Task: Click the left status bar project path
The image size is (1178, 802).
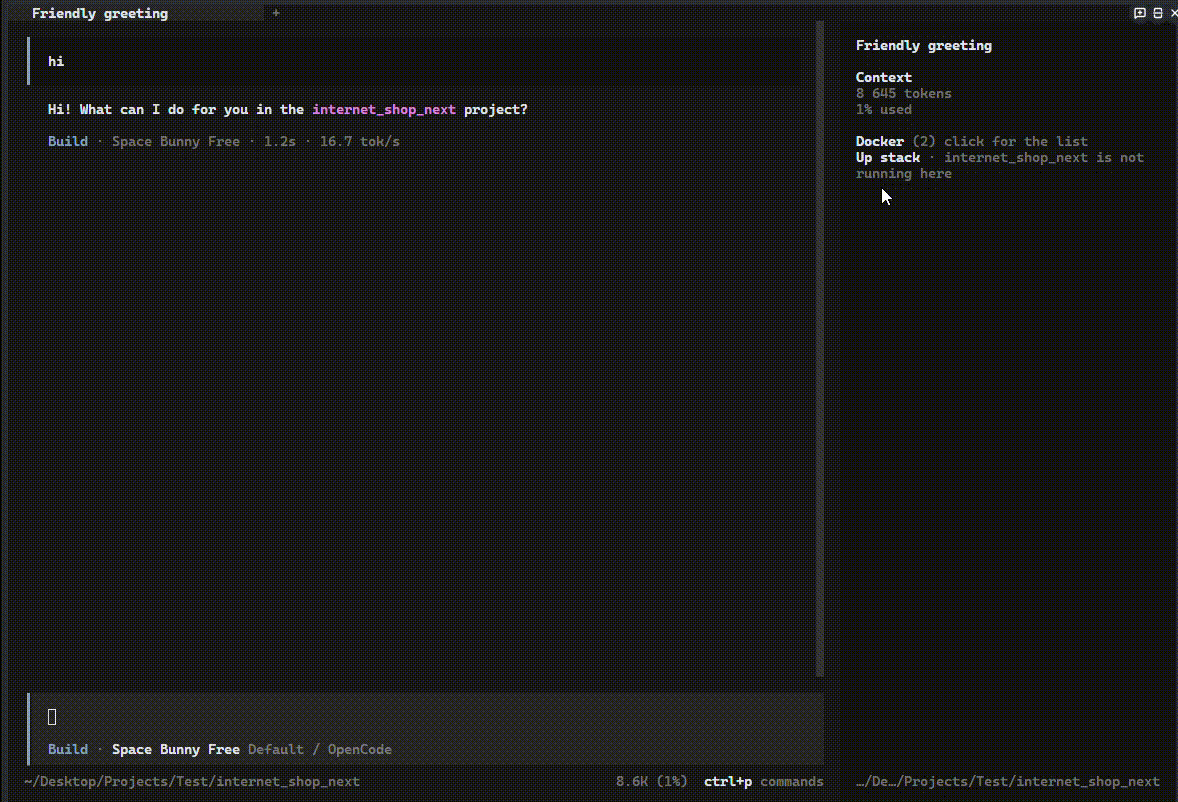Action: (x=192, y=782)
